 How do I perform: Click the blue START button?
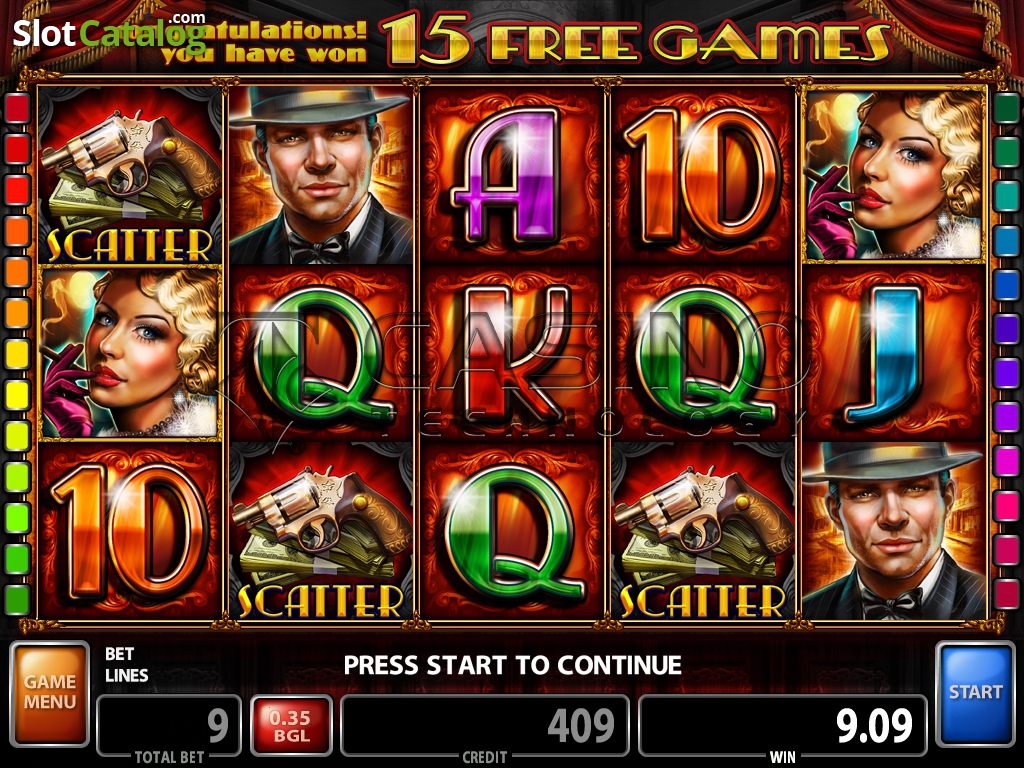coord(975,694)
